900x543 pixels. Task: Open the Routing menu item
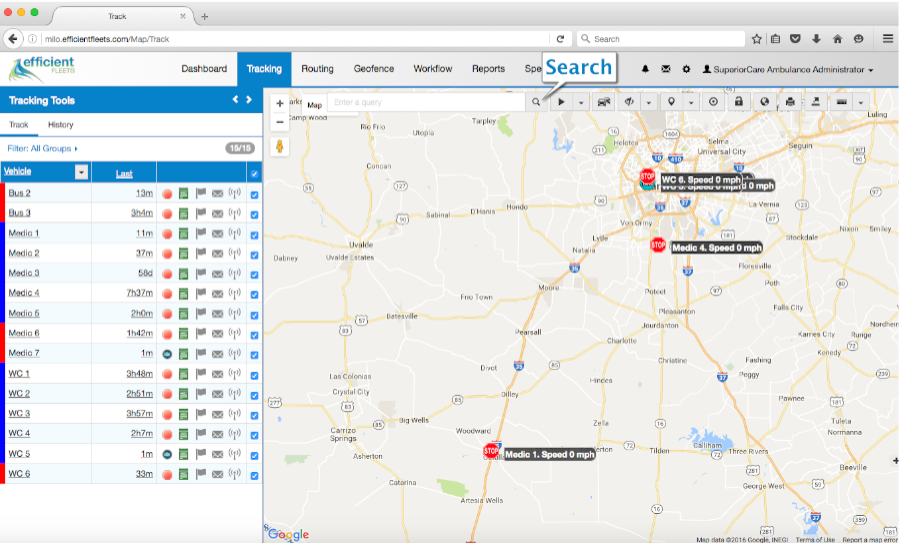pos(317,69)
